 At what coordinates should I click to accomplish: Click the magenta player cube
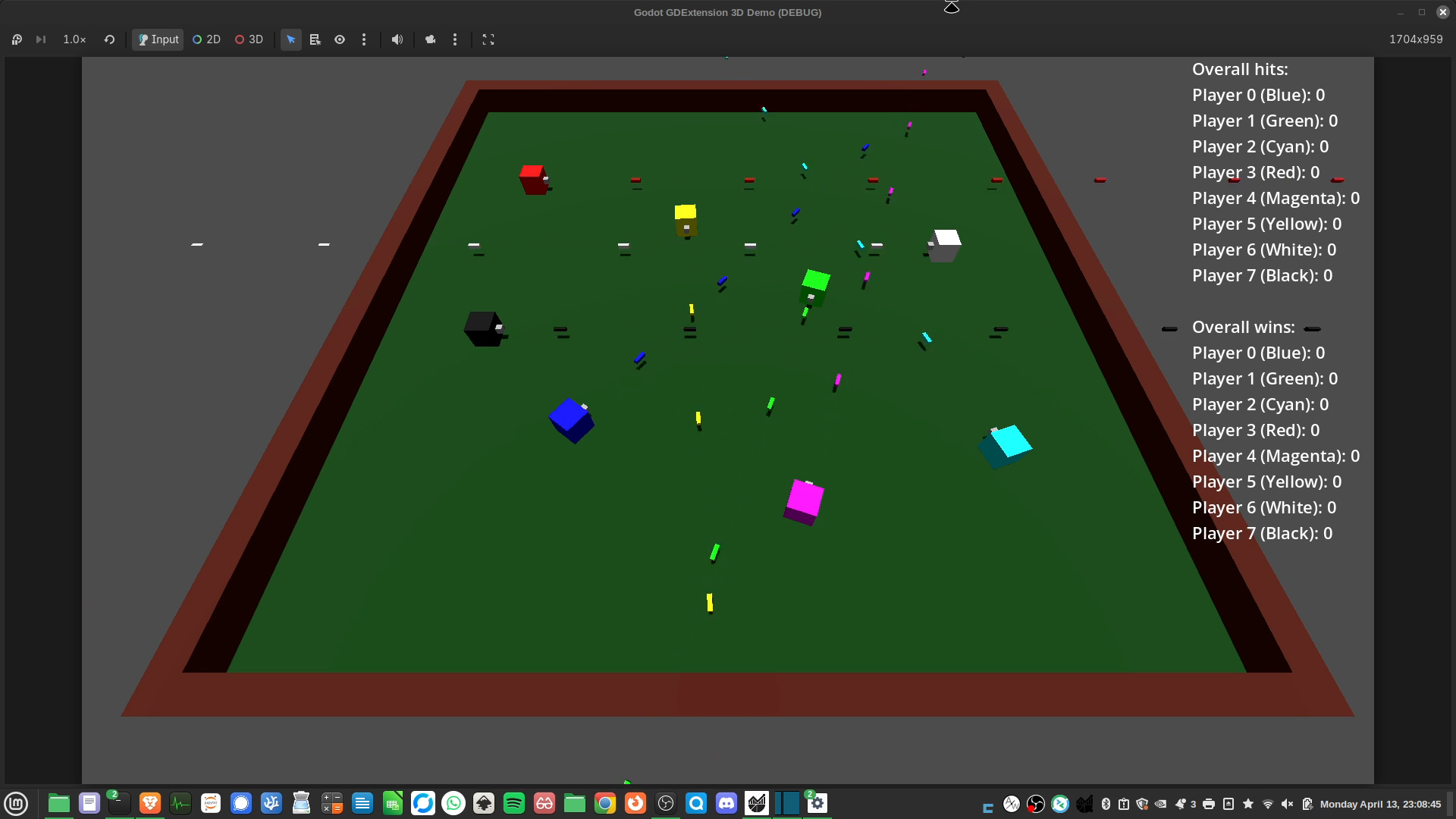(804, 500)
